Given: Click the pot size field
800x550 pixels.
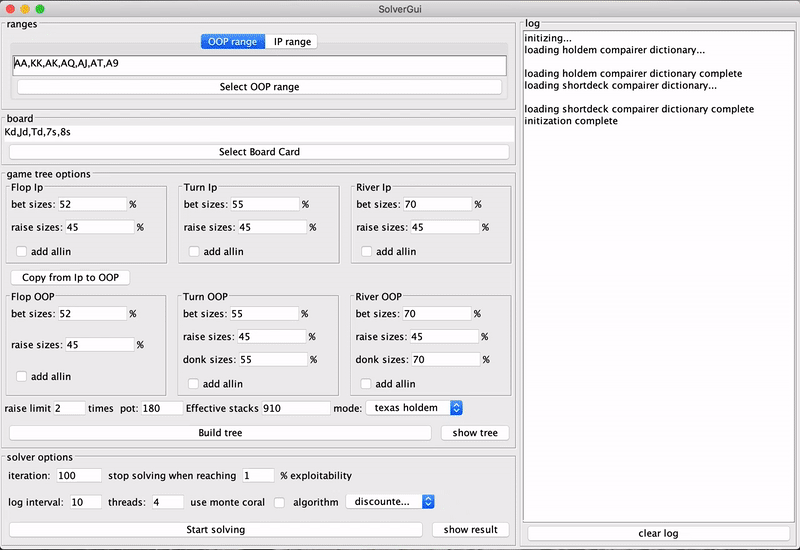Looking at the screenshot, I should [x=162, y=408].
